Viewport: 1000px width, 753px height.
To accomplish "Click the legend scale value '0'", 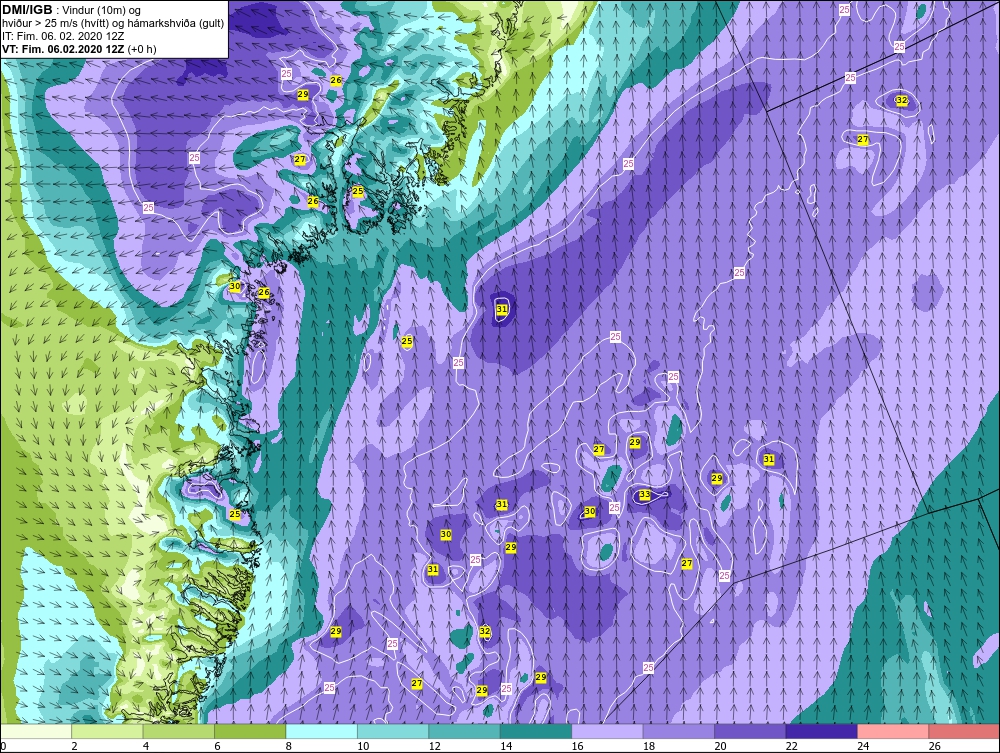I will click(3, 746).
